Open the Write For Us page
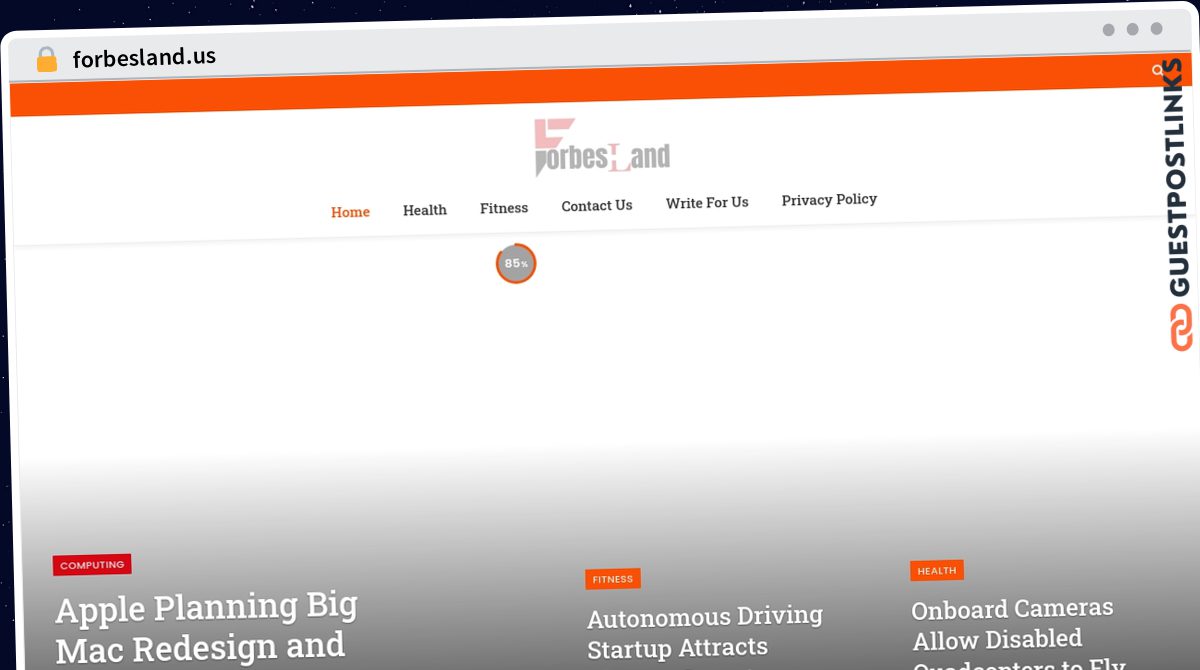Screen dimensions: 1200x670 [707, 202]
